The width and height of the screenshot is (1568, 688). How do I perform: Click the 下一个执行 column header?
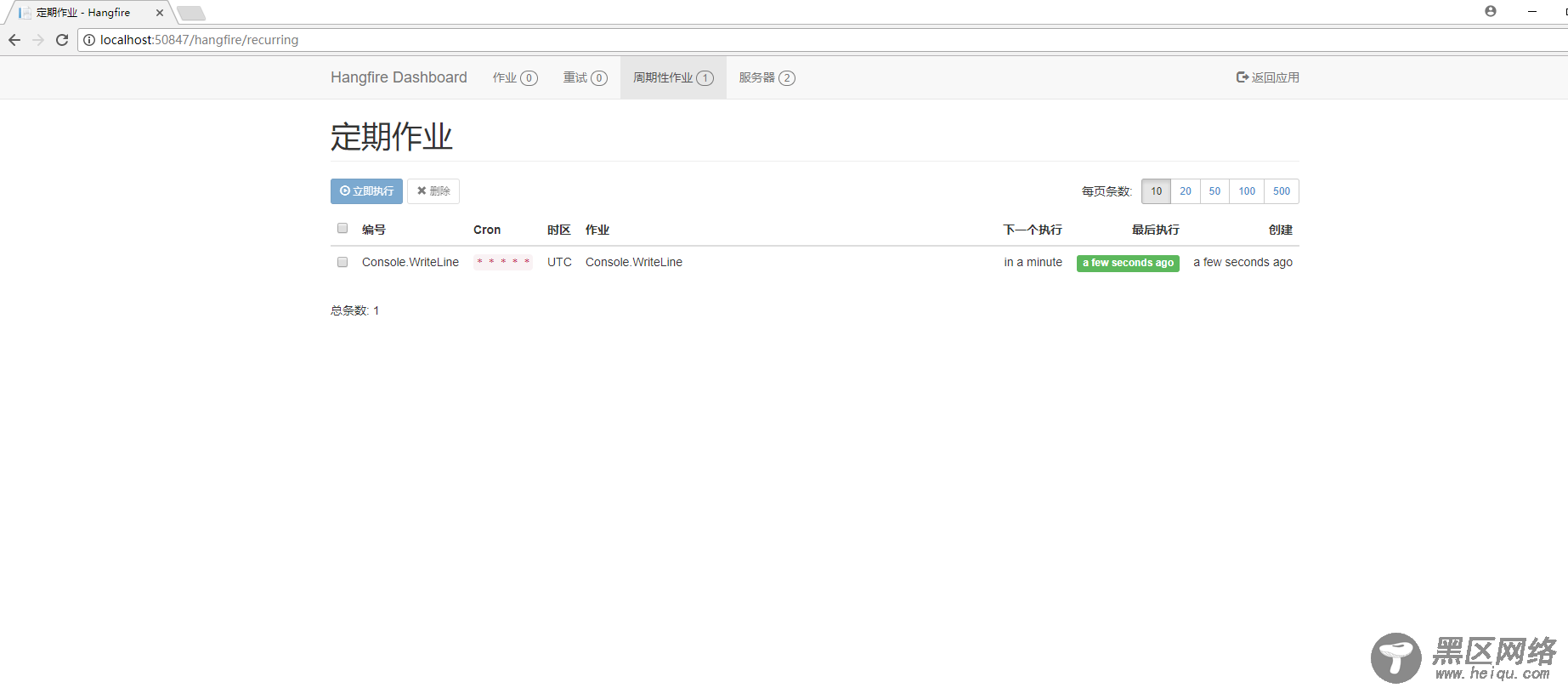pyautogui.click(x=1033, y=230)
